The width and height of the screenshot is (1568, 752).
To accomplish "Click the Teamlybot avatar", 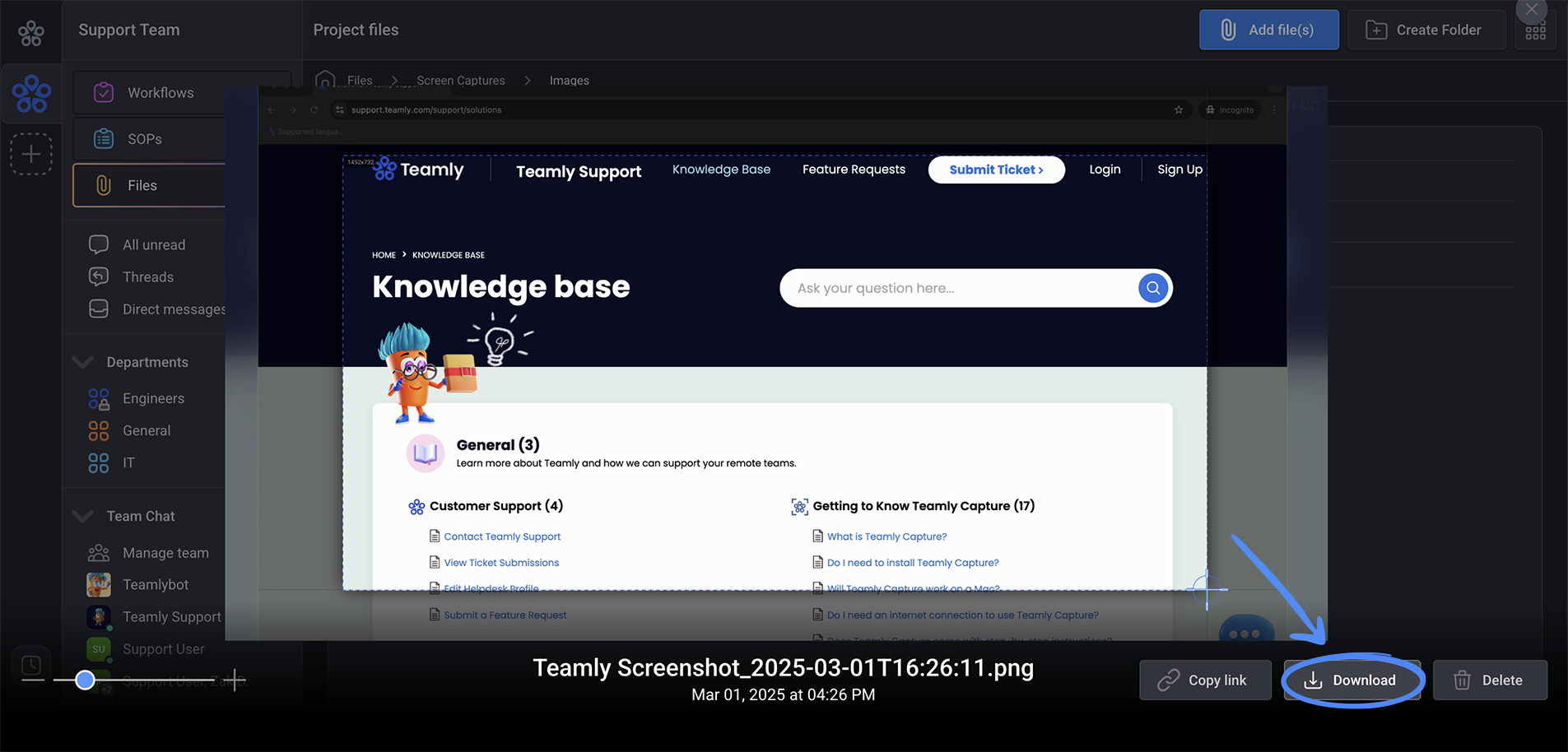I will (x=99, y=584).
